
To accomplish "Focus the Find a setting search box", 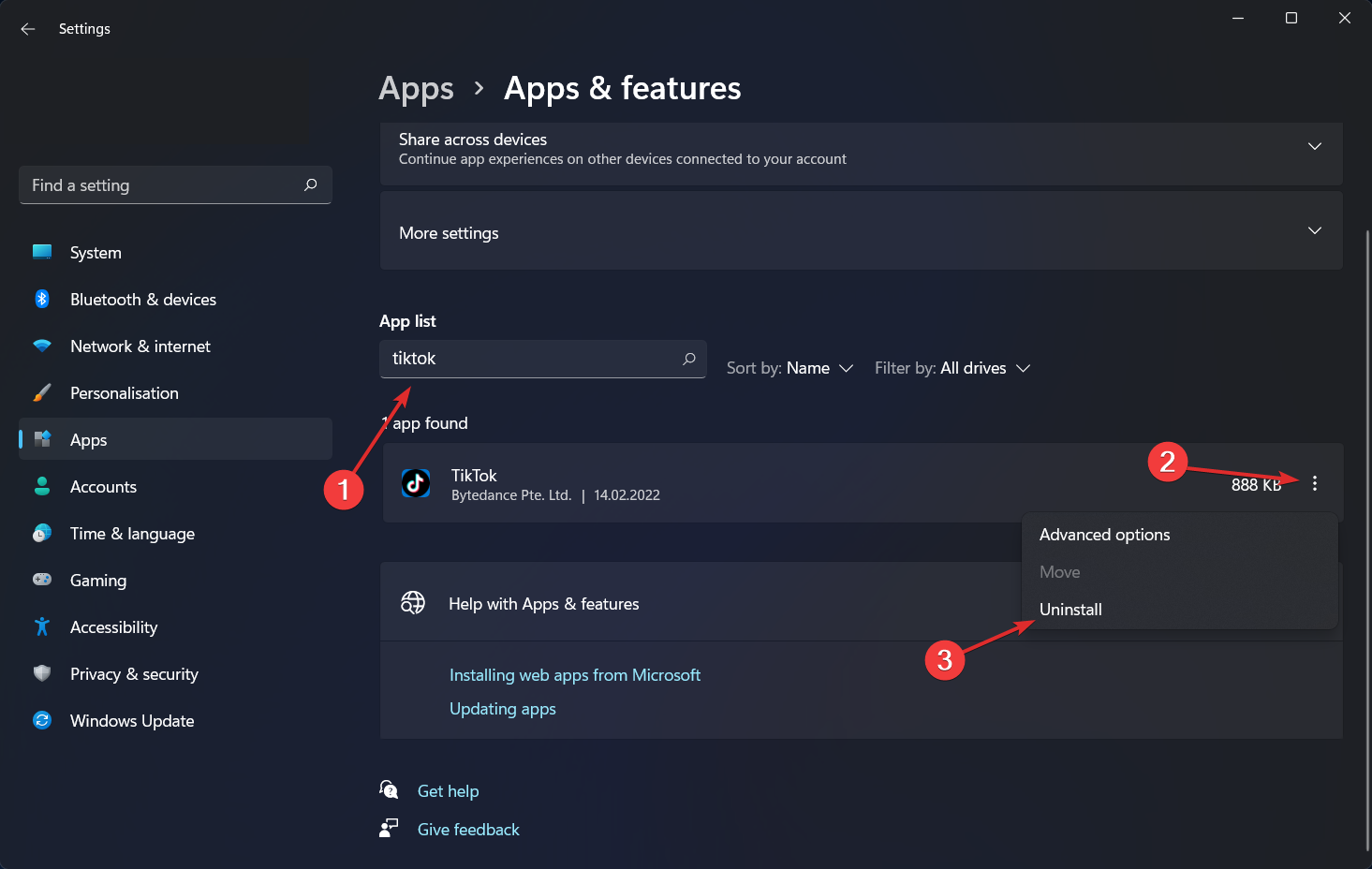I will coord(175,184).
